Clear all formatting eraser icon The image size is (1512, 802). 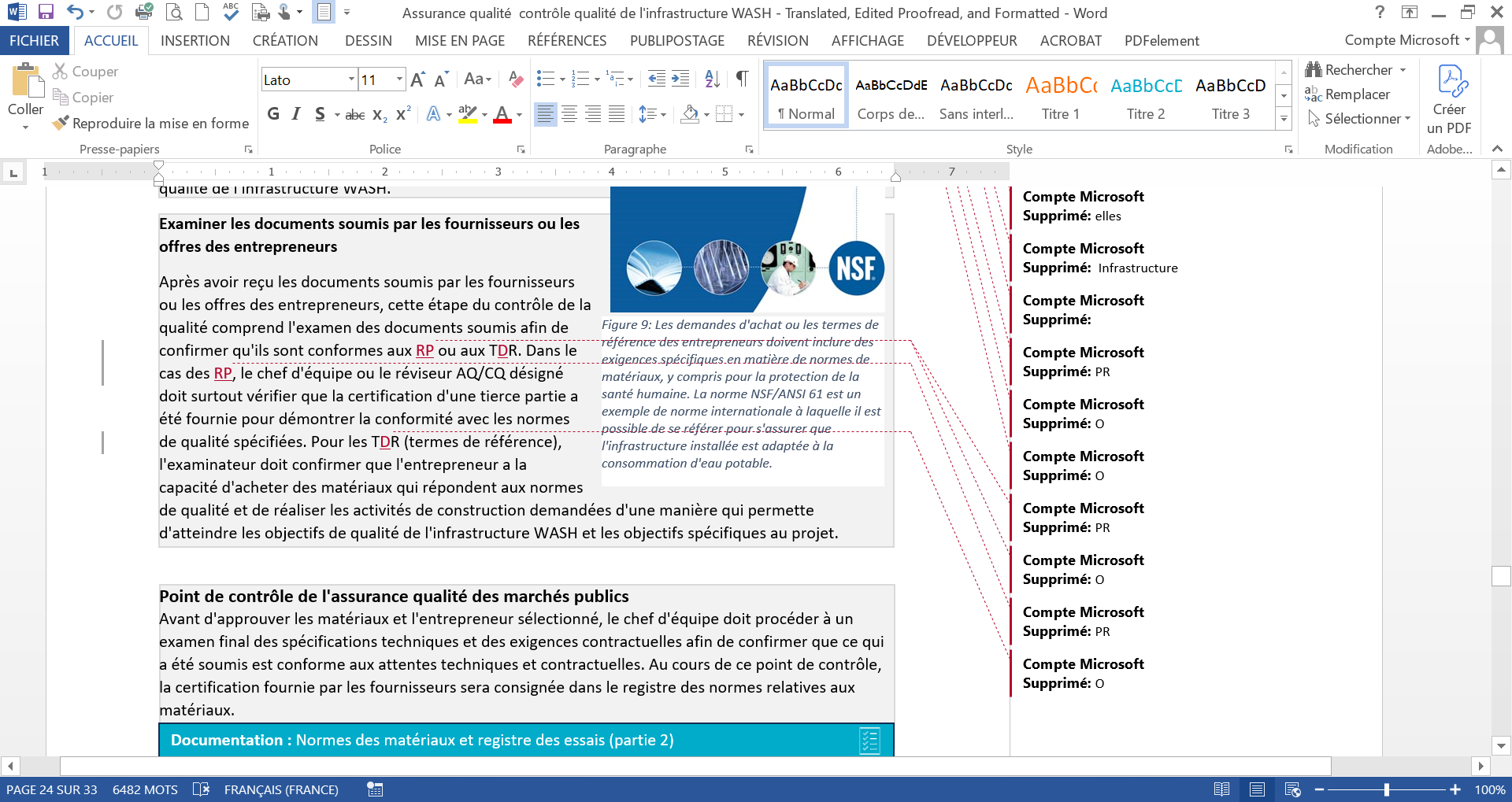click(x=516, y=79)
